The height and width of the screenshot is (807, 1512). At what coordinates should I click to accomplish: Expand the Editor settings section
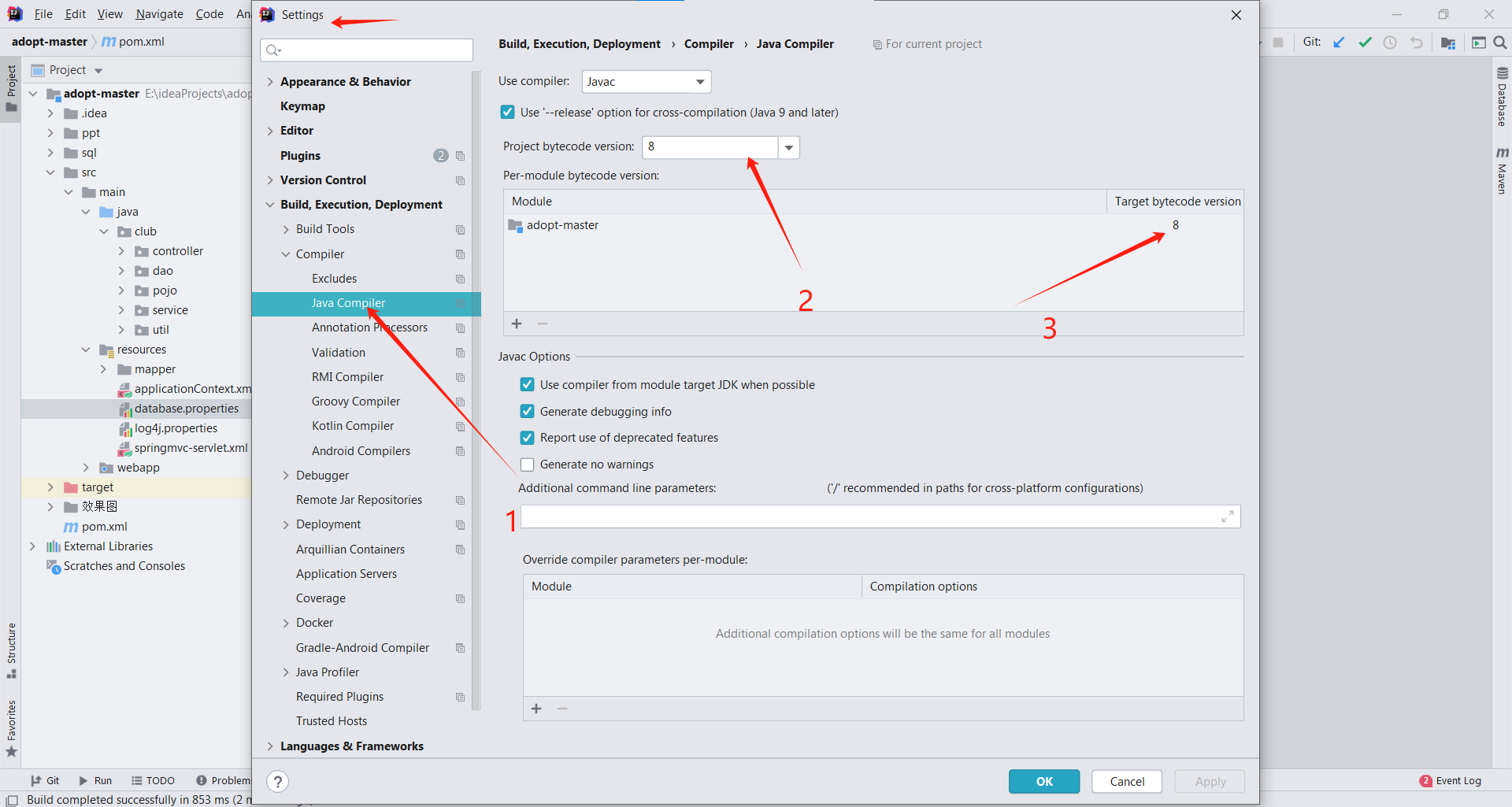point(270,131)
